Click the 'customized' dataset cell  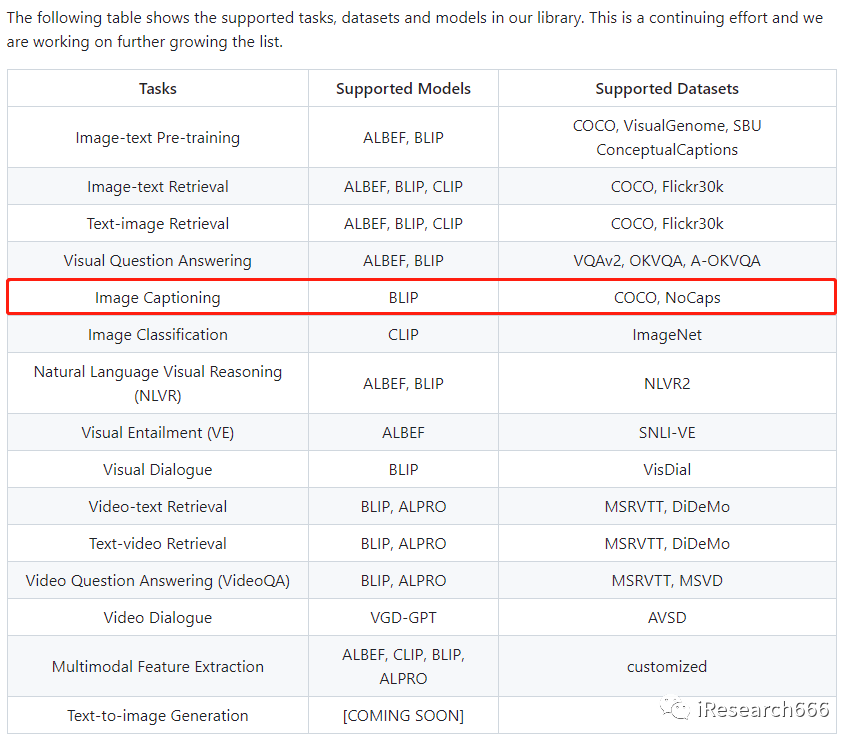(x=667, y=666)
